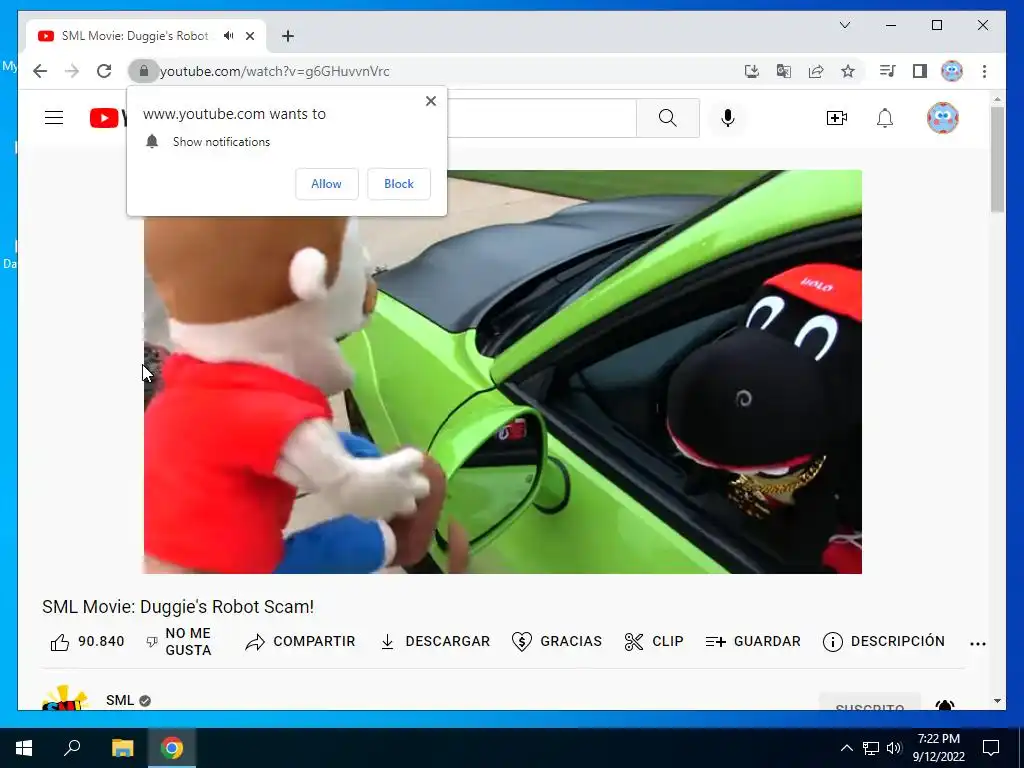
Task: Open the volume icon in system tray
Action: pyautogui.click(x=894, y=748)
